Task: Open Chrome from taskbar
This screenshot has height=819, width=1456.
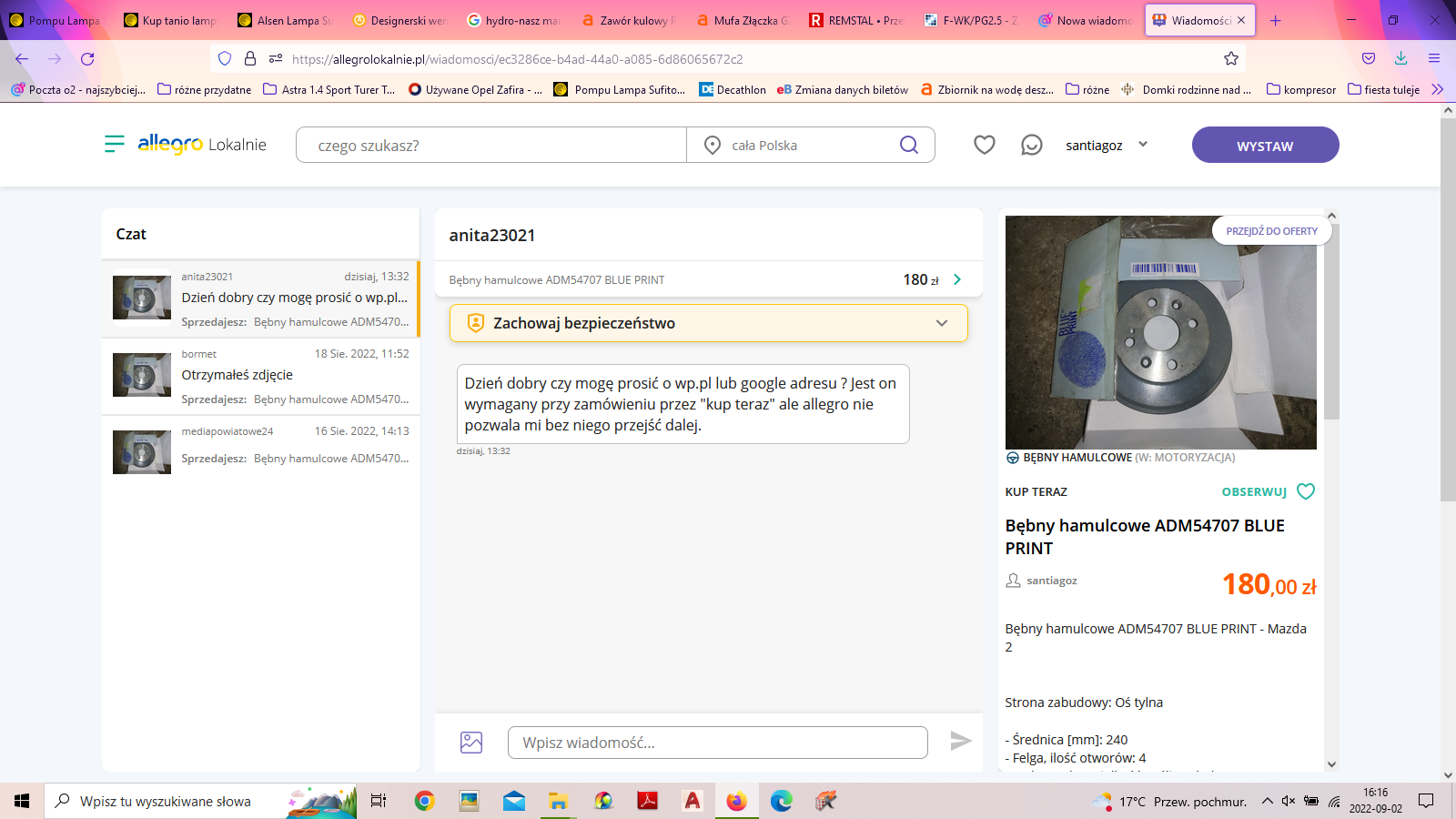Action: (424, 801)
